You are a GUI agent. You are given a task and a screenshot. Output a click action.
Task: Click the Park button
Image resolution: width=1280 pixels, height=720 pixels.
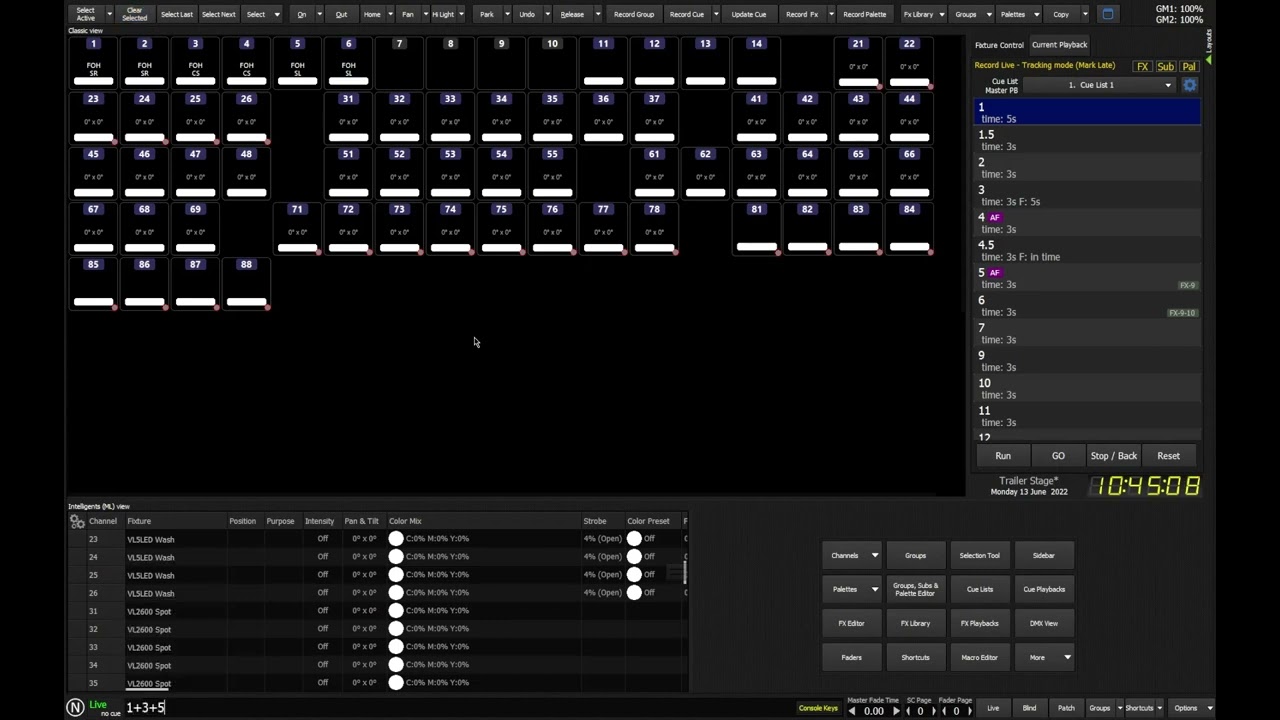487,14
